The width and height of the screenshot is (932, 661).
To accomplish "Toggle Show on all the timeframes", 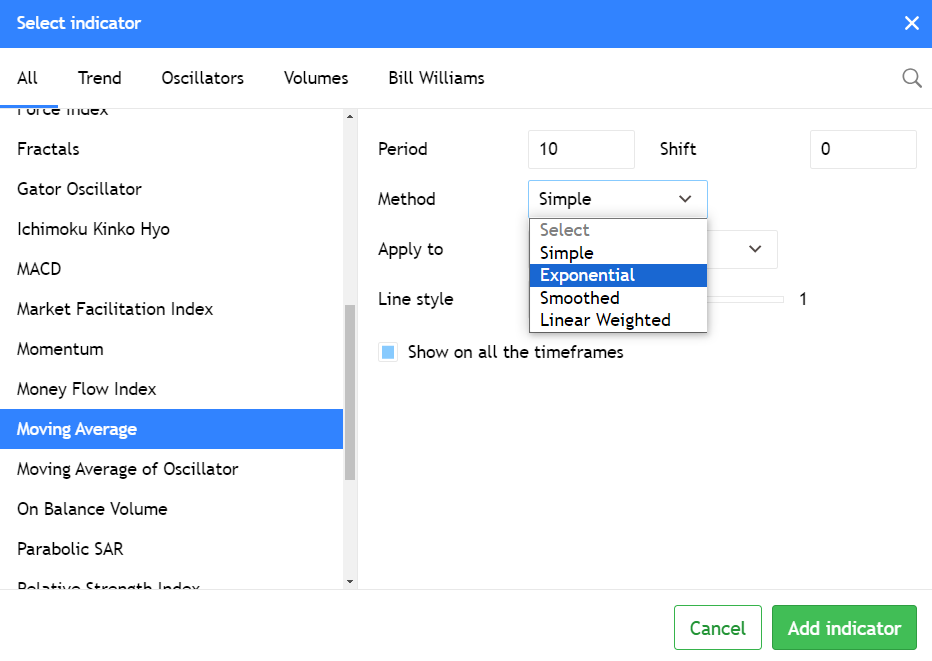I will pyautogui.click(x=388, y=352).
